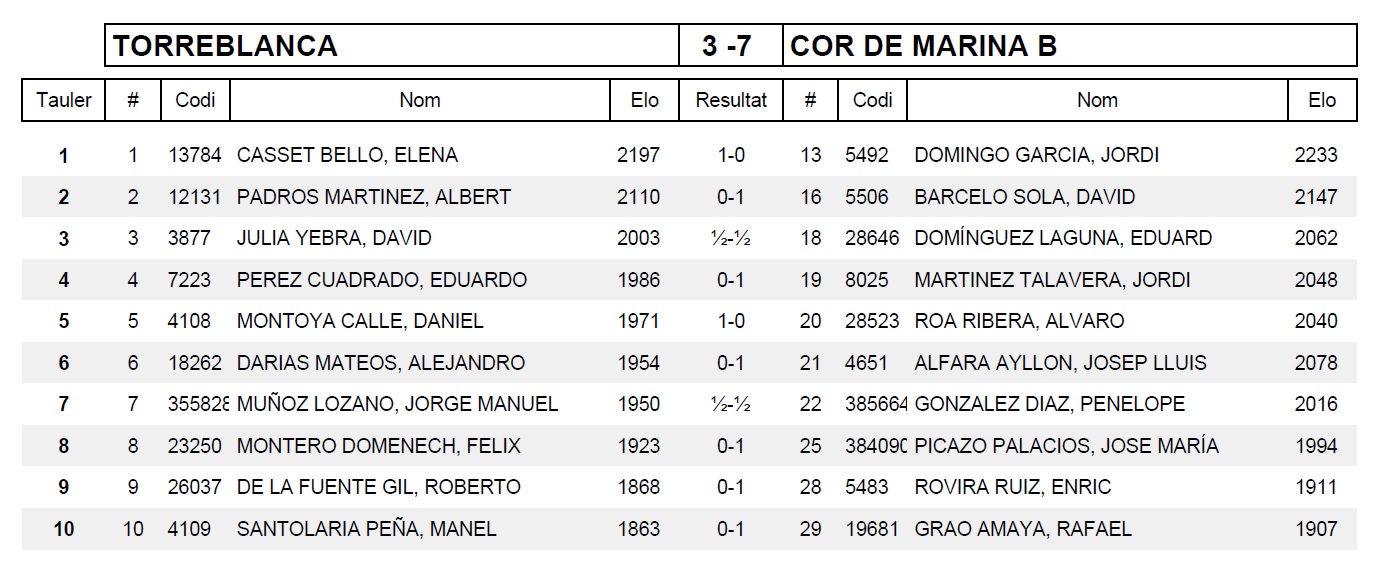The height and width of the screenshot is (569, 1391).
Task: Click BARCELO SOLA, DAVID entry
Action: (1024, 197)
